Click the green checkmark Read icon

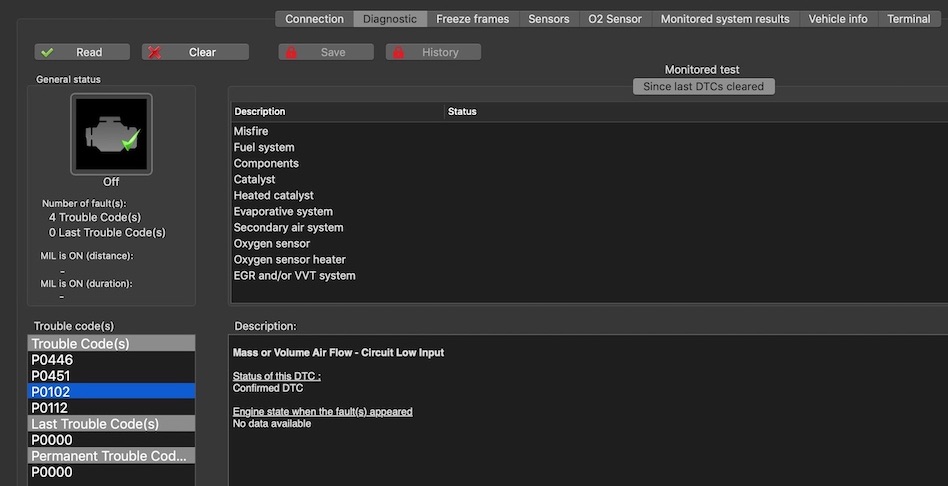(x=47, y=52)
